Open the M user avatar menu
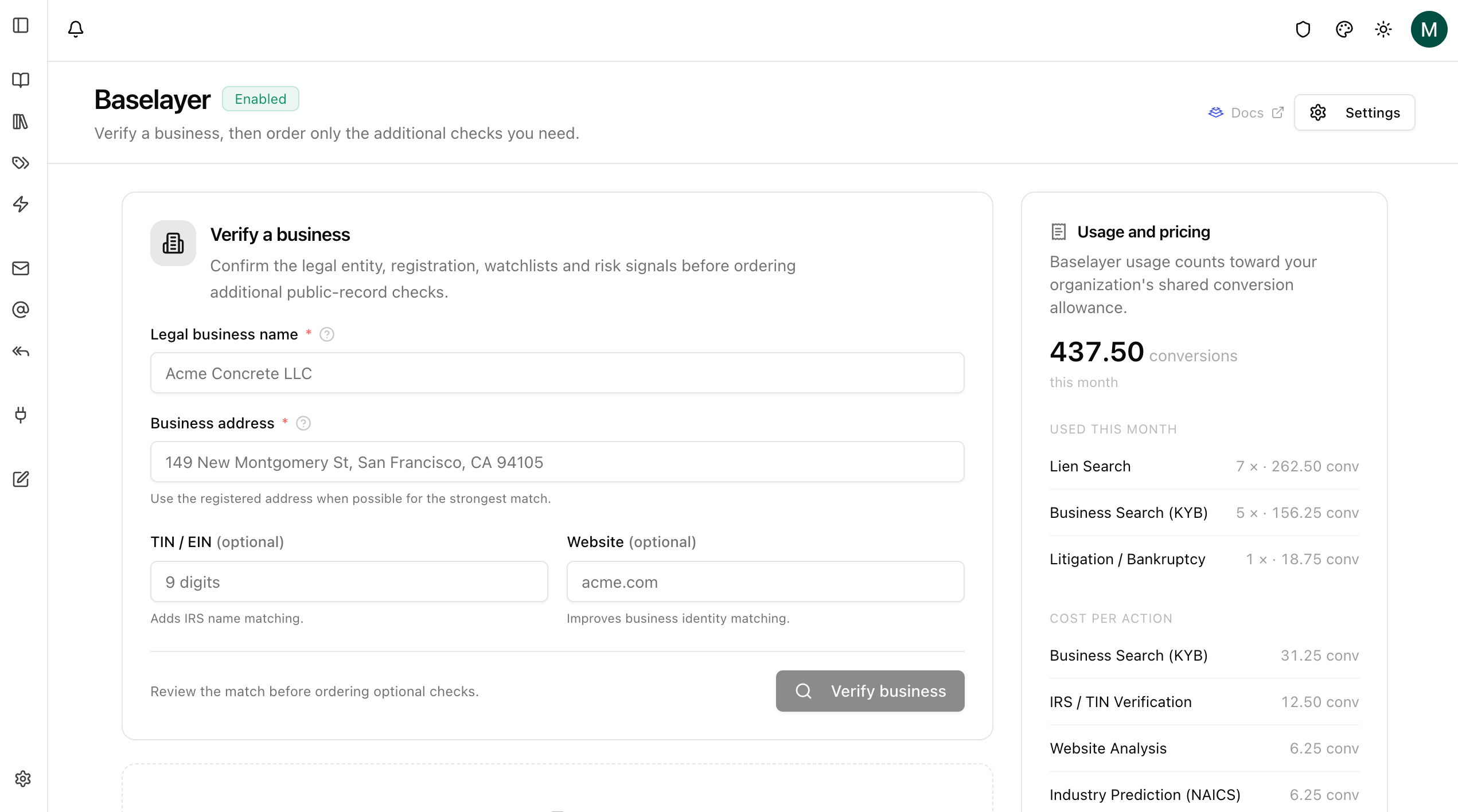 1429,29
